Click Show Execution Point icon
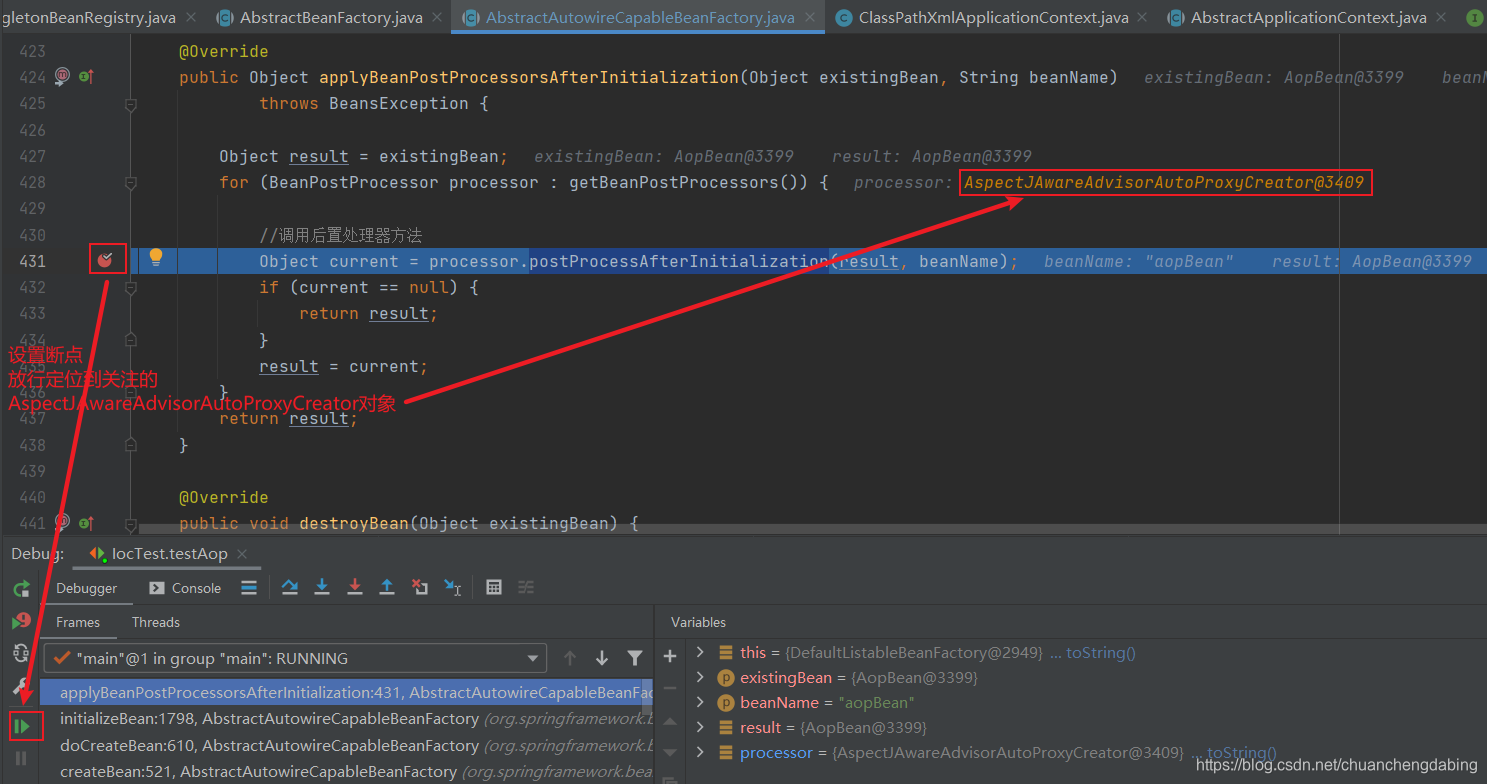 249,588
